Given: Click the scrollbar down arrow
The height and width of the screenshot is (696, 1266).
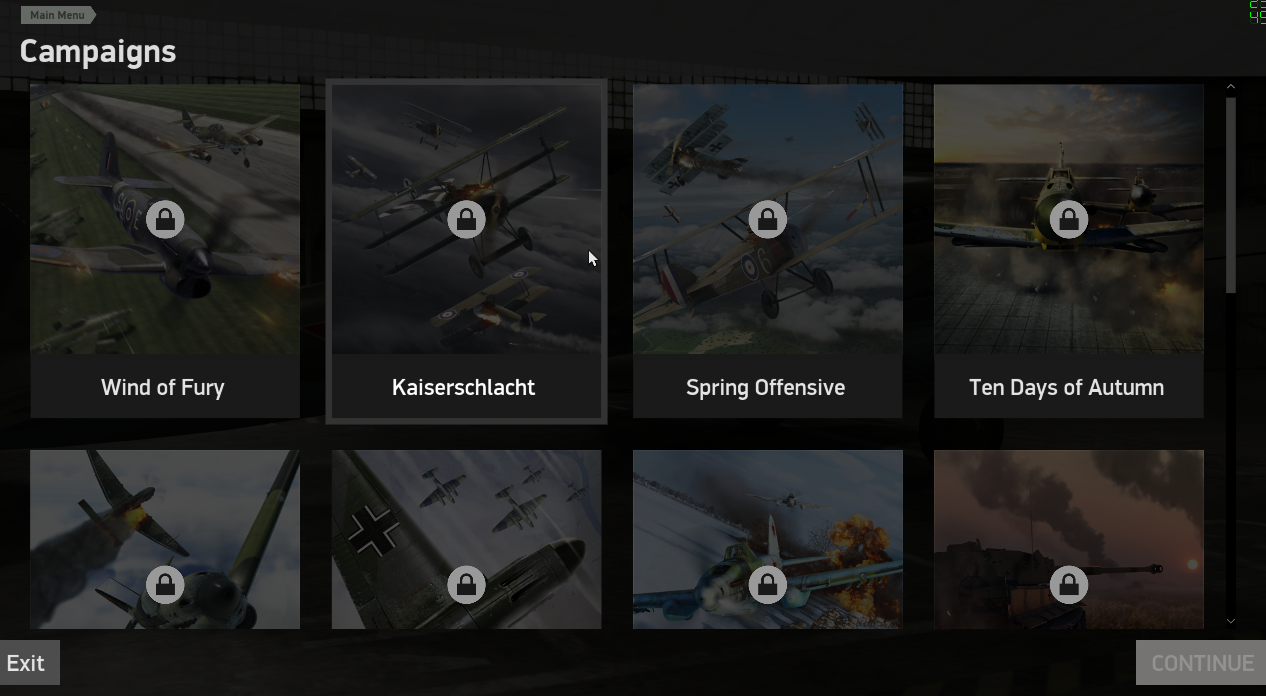Looking at the screenshot, I should (x=1231, y=621).
